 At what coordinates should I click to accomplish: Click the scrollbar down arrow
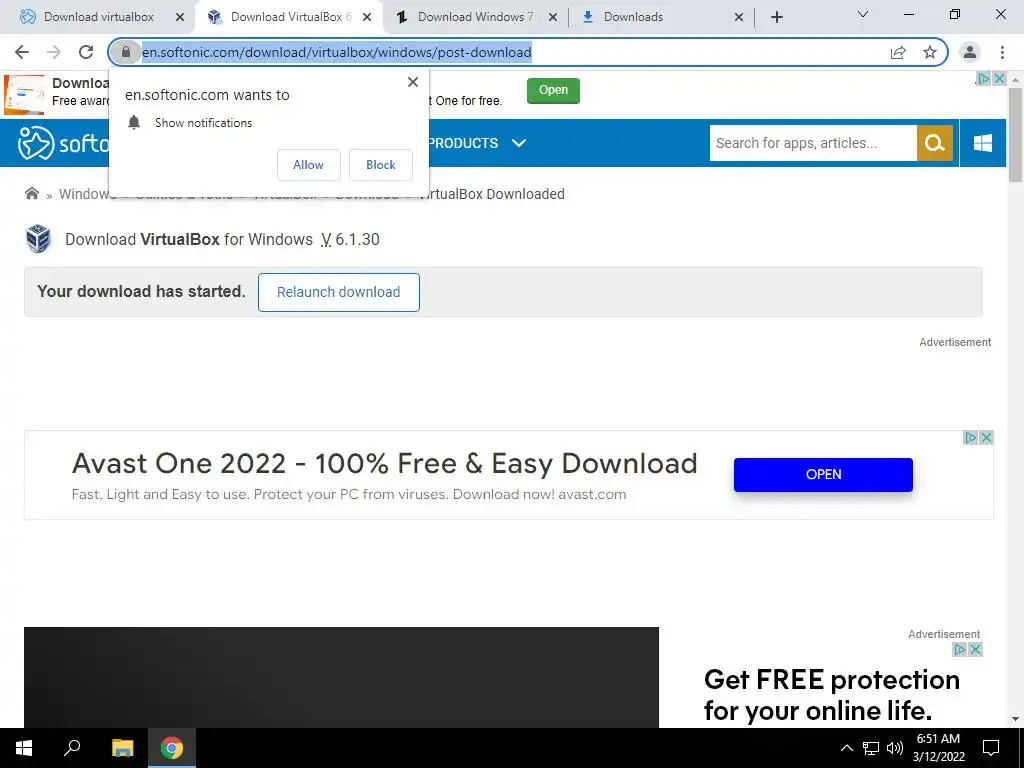point(1015,719)
